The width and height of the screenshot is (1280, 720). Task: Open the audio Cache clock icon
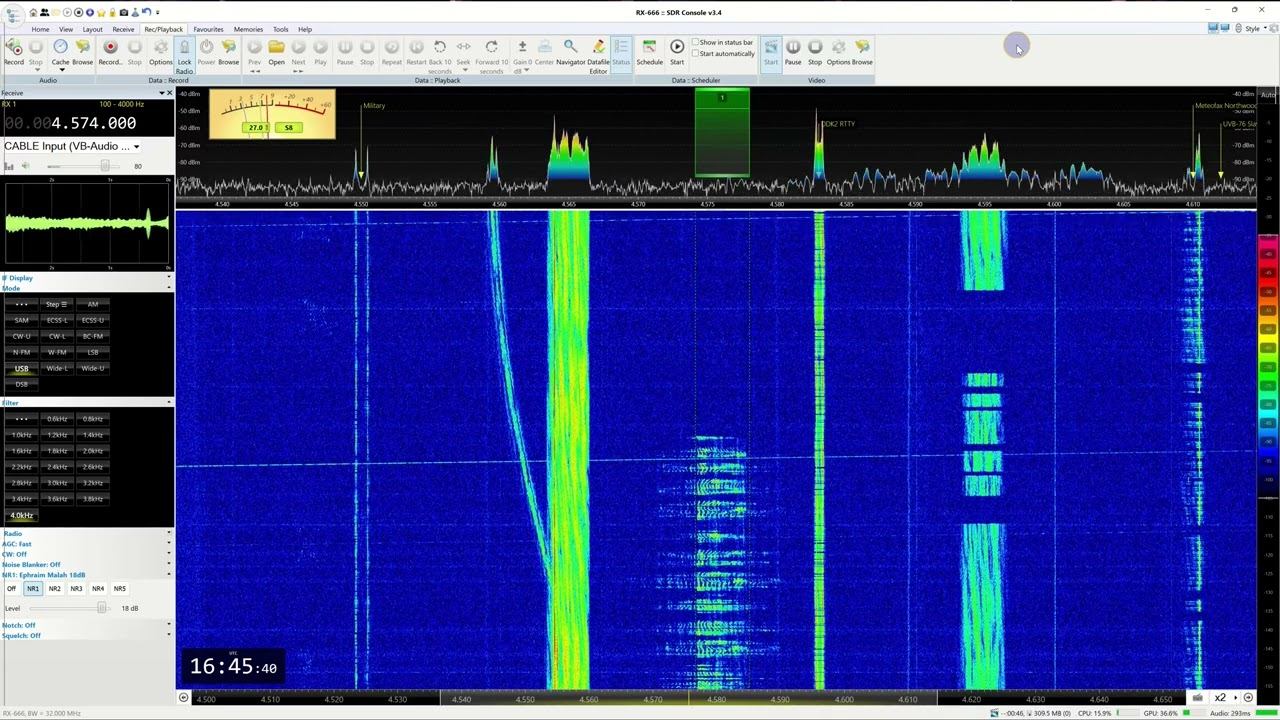60,47
